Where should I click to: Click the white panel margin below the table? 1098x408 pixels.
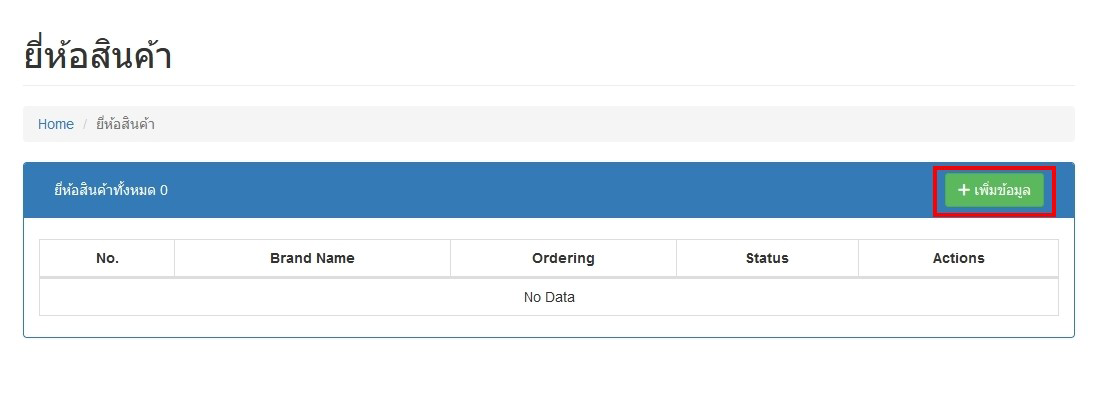[x=549, y=326]
